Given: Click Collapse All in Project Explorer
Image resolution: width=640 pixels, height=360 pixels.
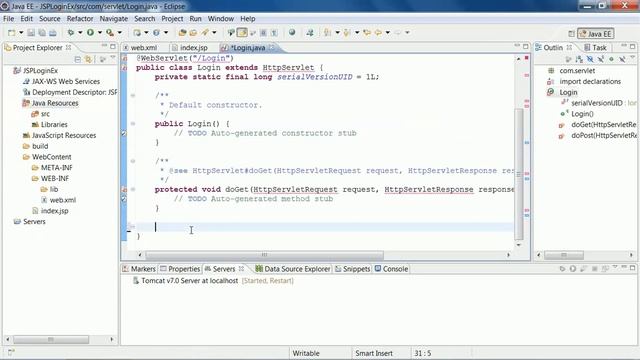Looking at the screenshot, I should pyautogui.click(x=78, y=60).
